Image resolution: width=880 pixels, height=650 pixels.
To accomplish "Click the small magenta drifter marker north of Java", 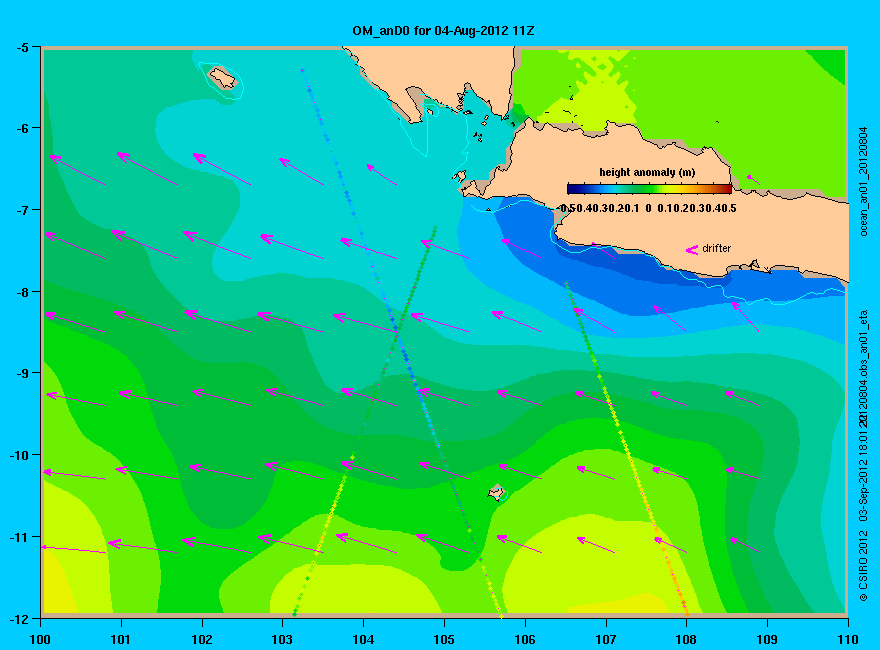I will 754,180.
